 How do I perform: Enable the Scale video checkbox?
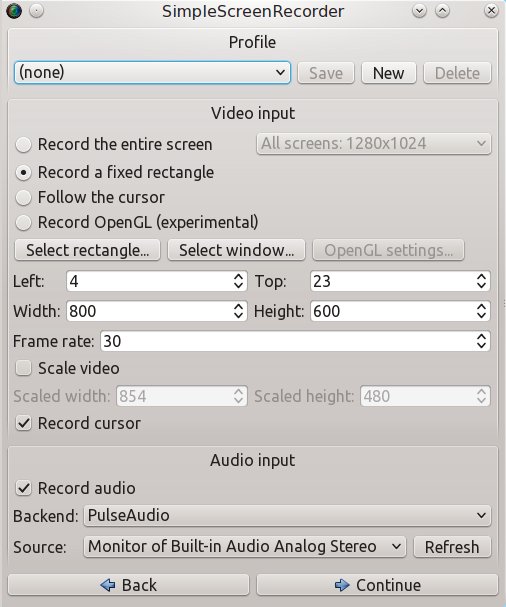coord(67,368)
